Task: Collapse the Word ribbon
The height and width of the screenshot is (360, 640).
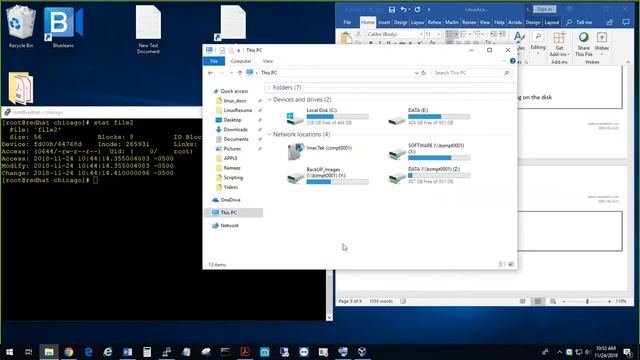Action: (628, 62)
